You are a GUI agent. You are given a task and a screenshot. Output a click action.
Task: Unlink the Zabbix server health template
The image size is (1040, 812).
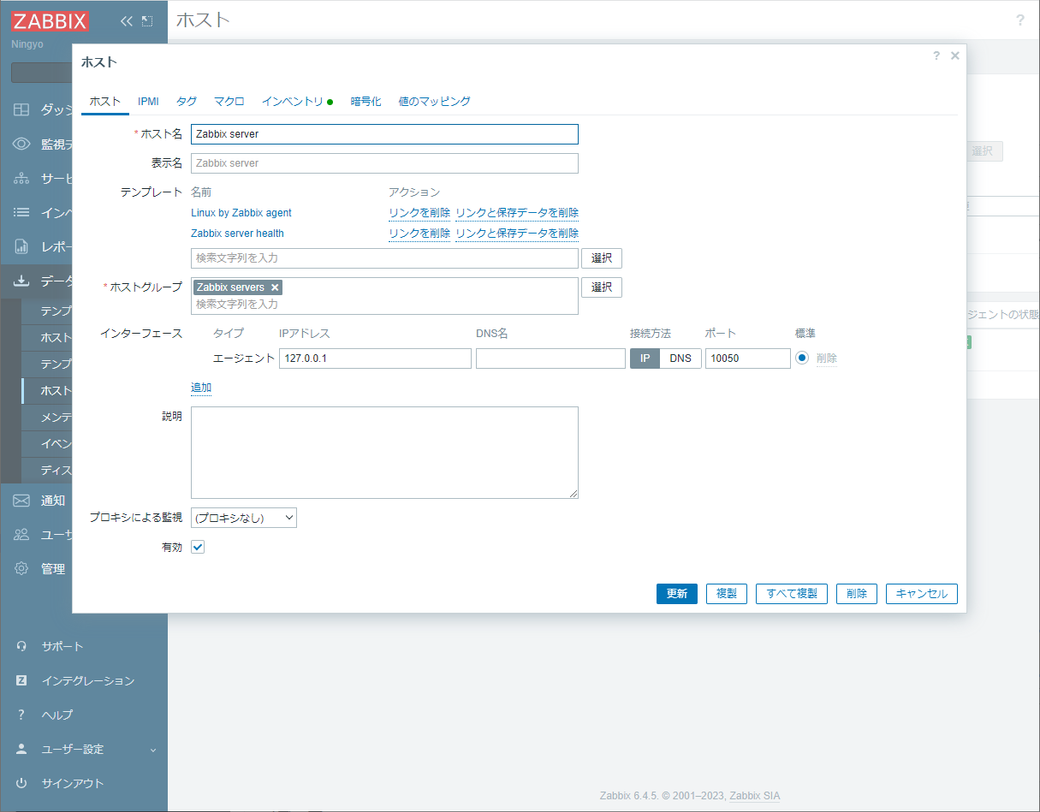[419, 234]
